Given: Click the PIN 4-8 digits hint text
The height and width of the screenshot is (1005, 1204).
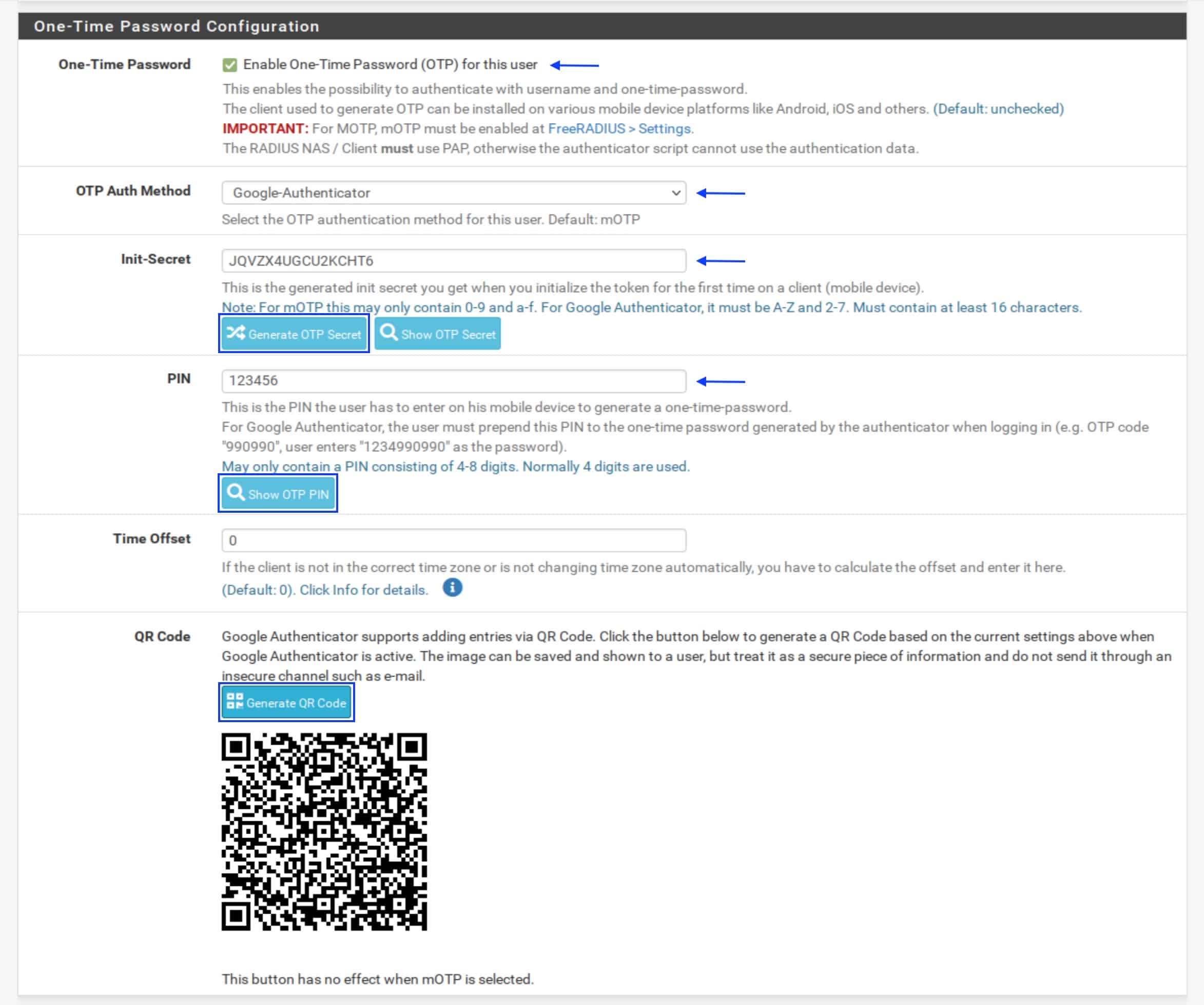Looking at the screenshot, I should tap(456, 467).
